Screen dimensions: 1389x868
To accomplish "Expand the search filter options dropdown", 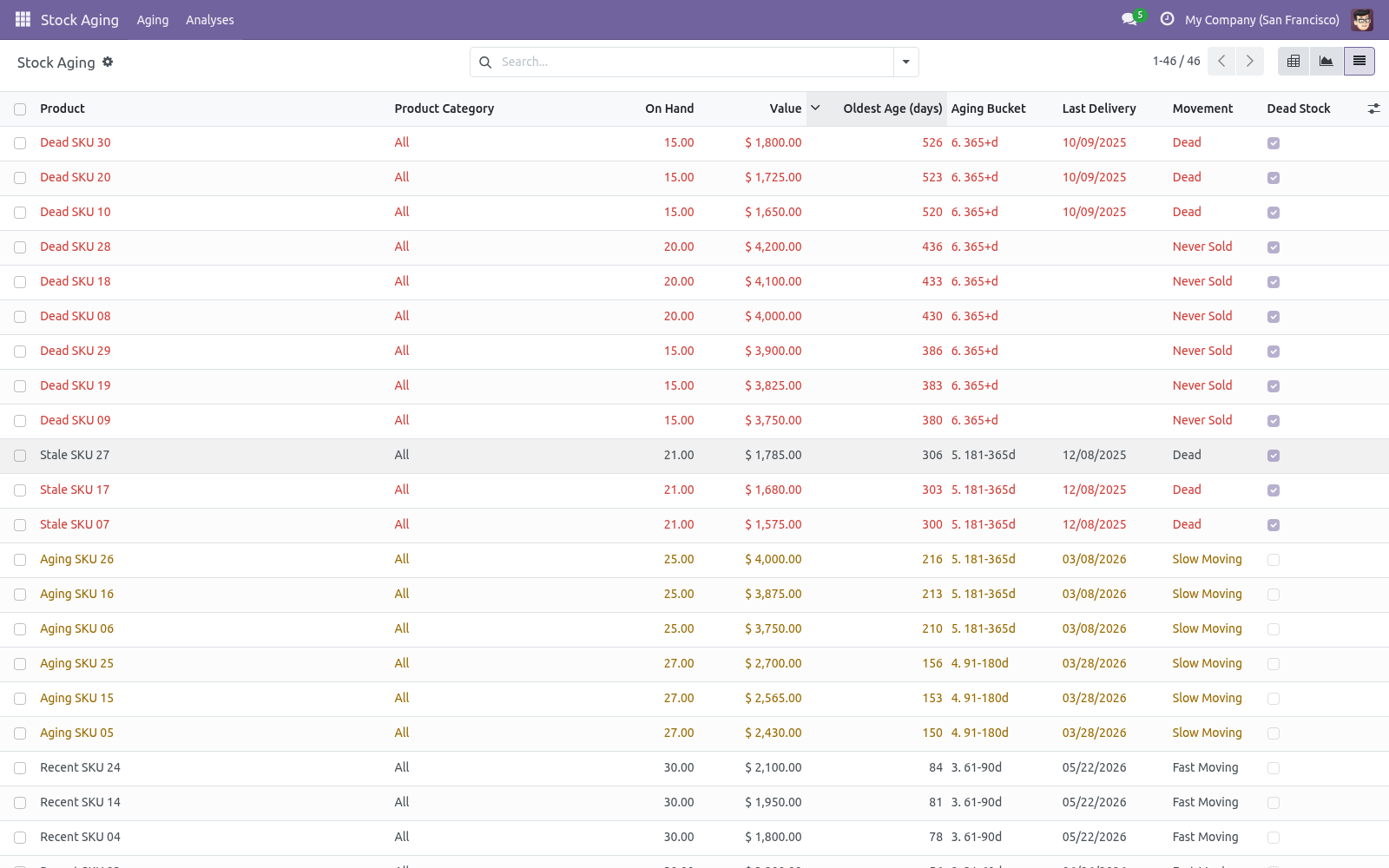I will click(x=905, y=62).
